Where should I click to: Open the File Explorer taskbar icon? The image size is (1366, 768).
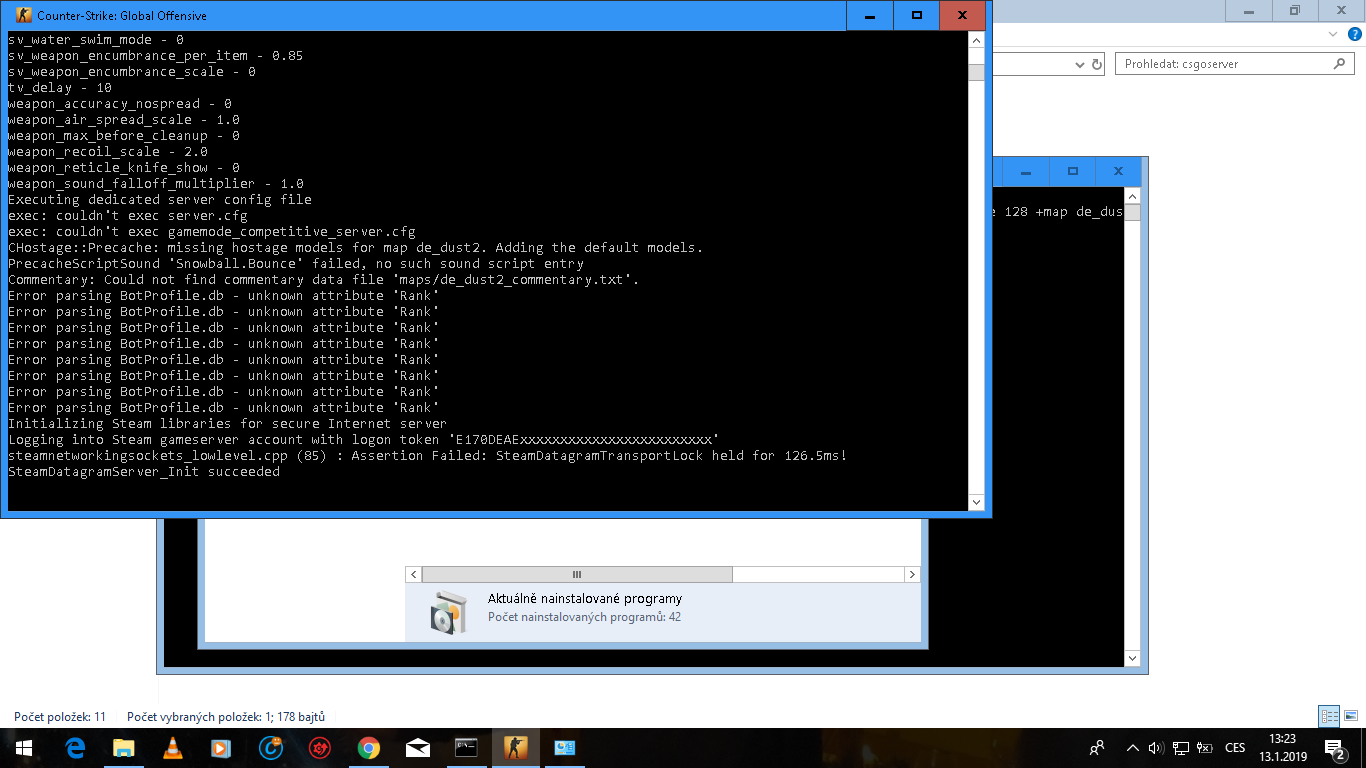pos(123,747)
